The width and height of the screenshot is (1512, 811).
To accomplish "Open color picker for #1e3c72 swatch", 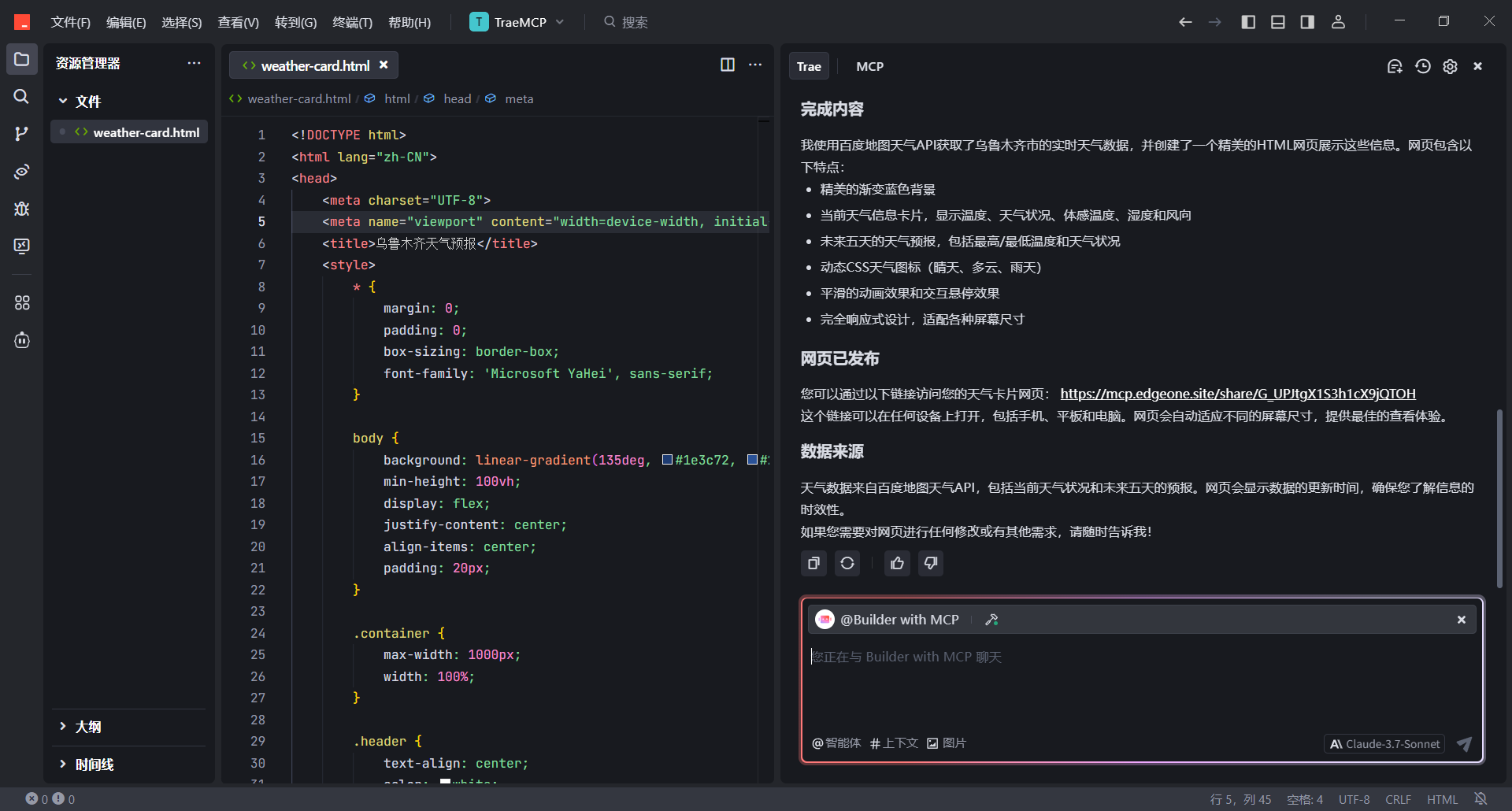I will pyautogui.click(x=667, y=460).
